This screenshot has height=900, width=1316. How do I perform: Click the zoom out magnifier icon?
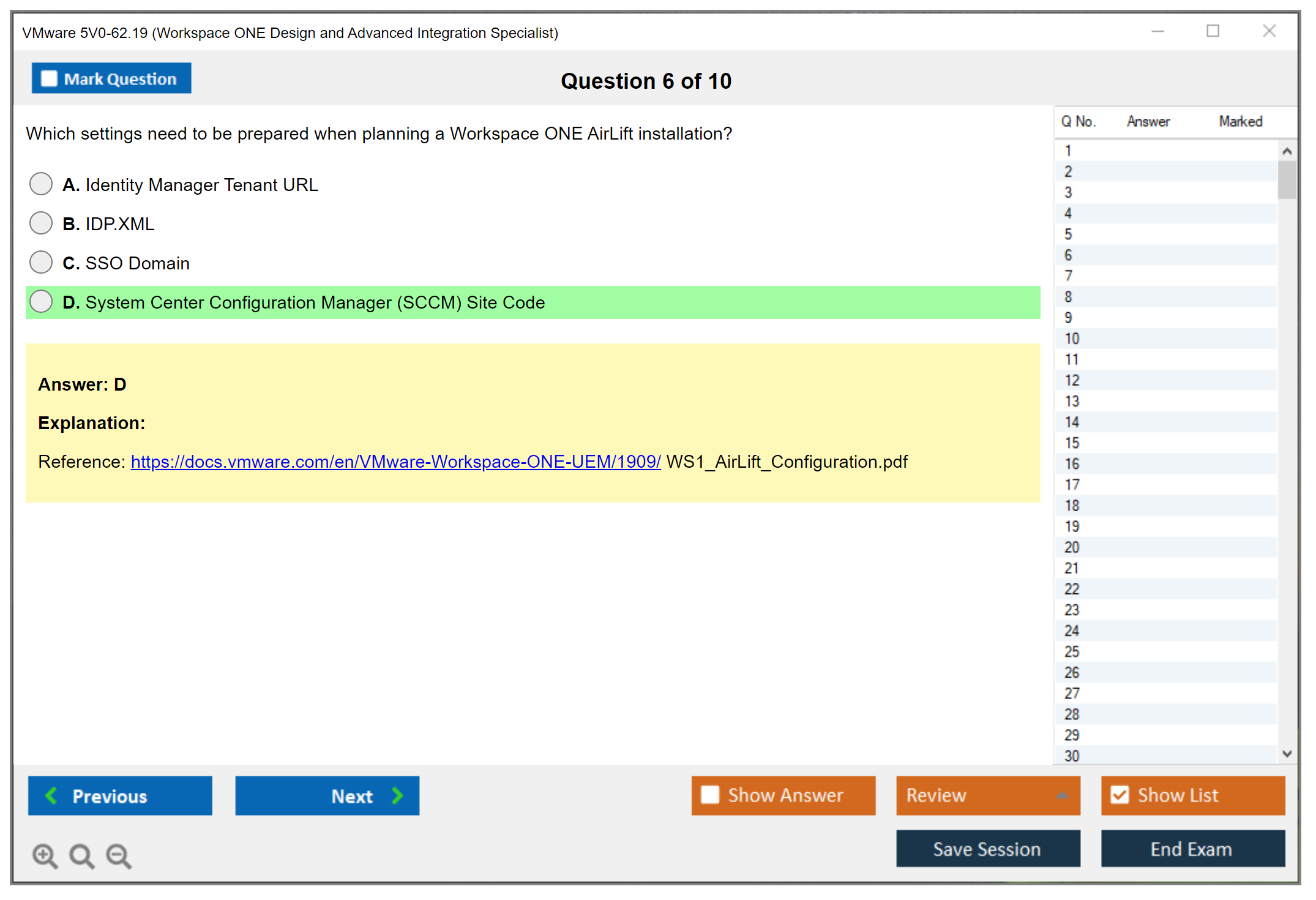tap(119, 855)
